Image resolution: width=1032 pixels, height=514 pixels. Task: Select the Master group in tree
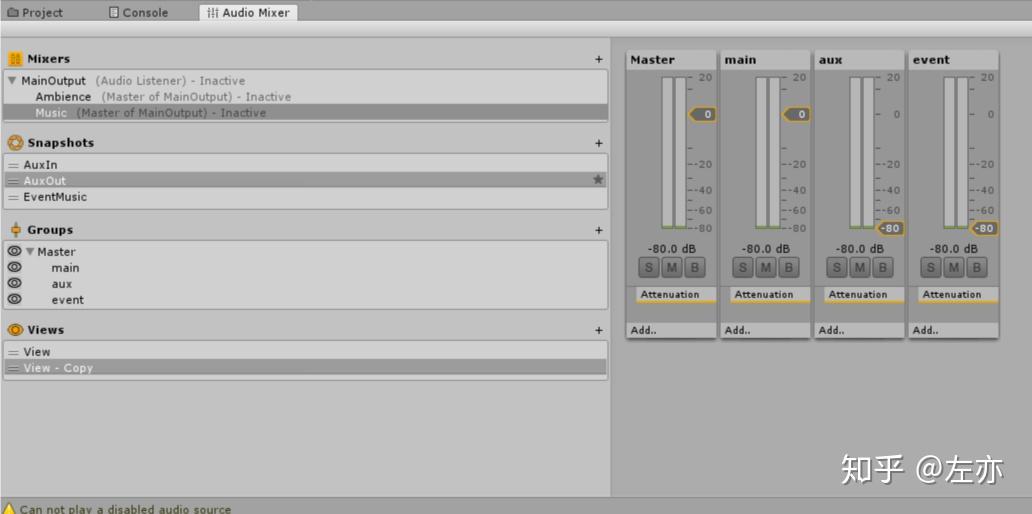click(x=56, y=251)
